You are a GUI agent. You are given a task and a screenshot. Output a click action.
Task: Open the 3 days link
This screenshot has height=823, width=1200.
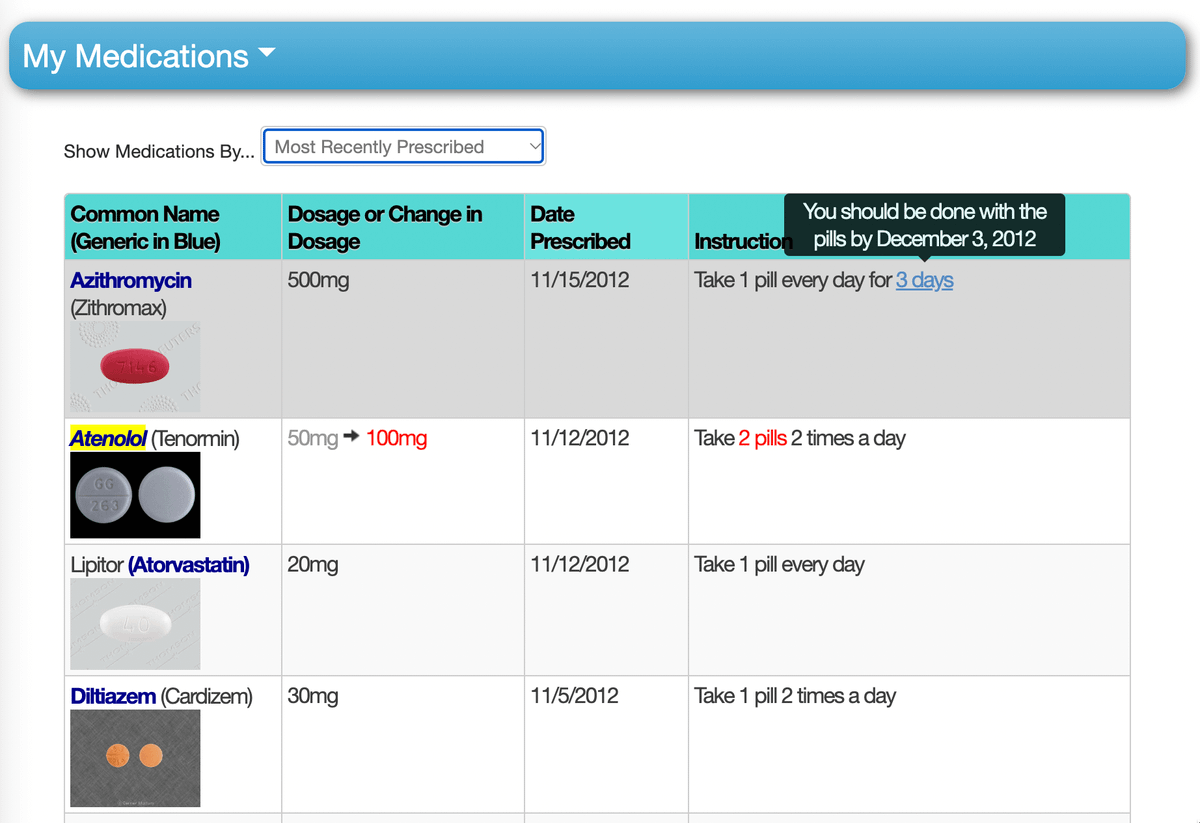(924, 281)
